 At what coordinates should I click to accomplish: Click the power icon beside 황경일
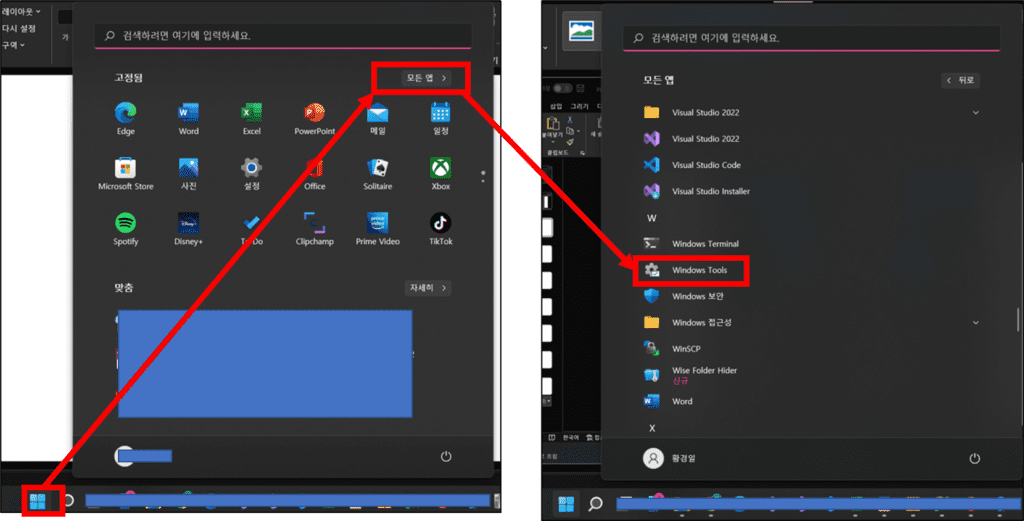coord(974,458)
